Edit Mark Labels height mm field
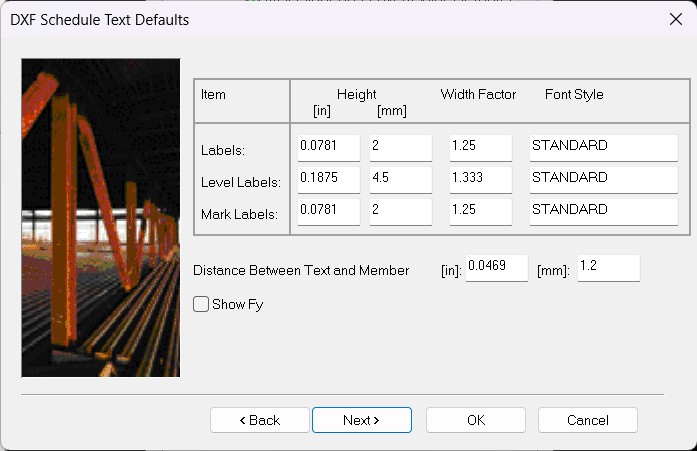Viewport: 697px width, 451px height. (x=400, y=211)
